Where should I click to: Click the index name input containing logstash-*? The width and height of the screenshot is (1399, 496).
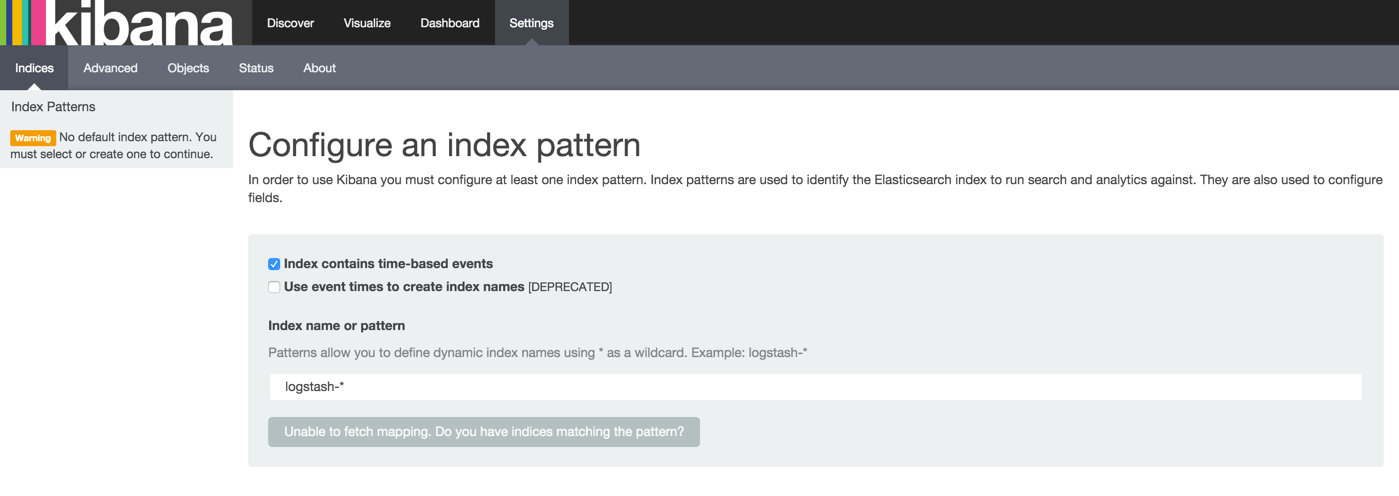pos(815,387)
